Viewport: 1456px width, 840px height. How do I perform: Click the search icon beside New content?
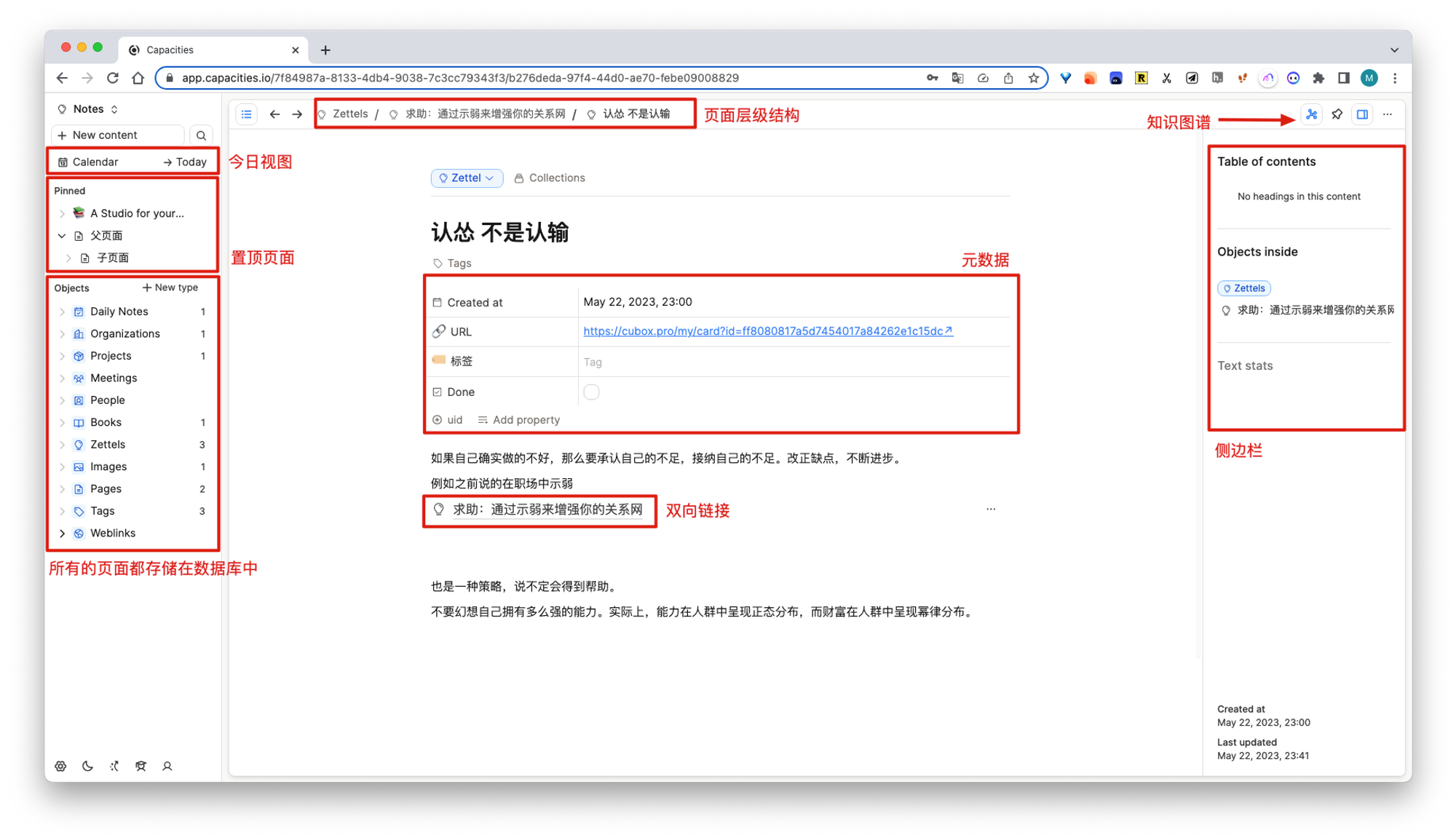[x=202, y=135]
